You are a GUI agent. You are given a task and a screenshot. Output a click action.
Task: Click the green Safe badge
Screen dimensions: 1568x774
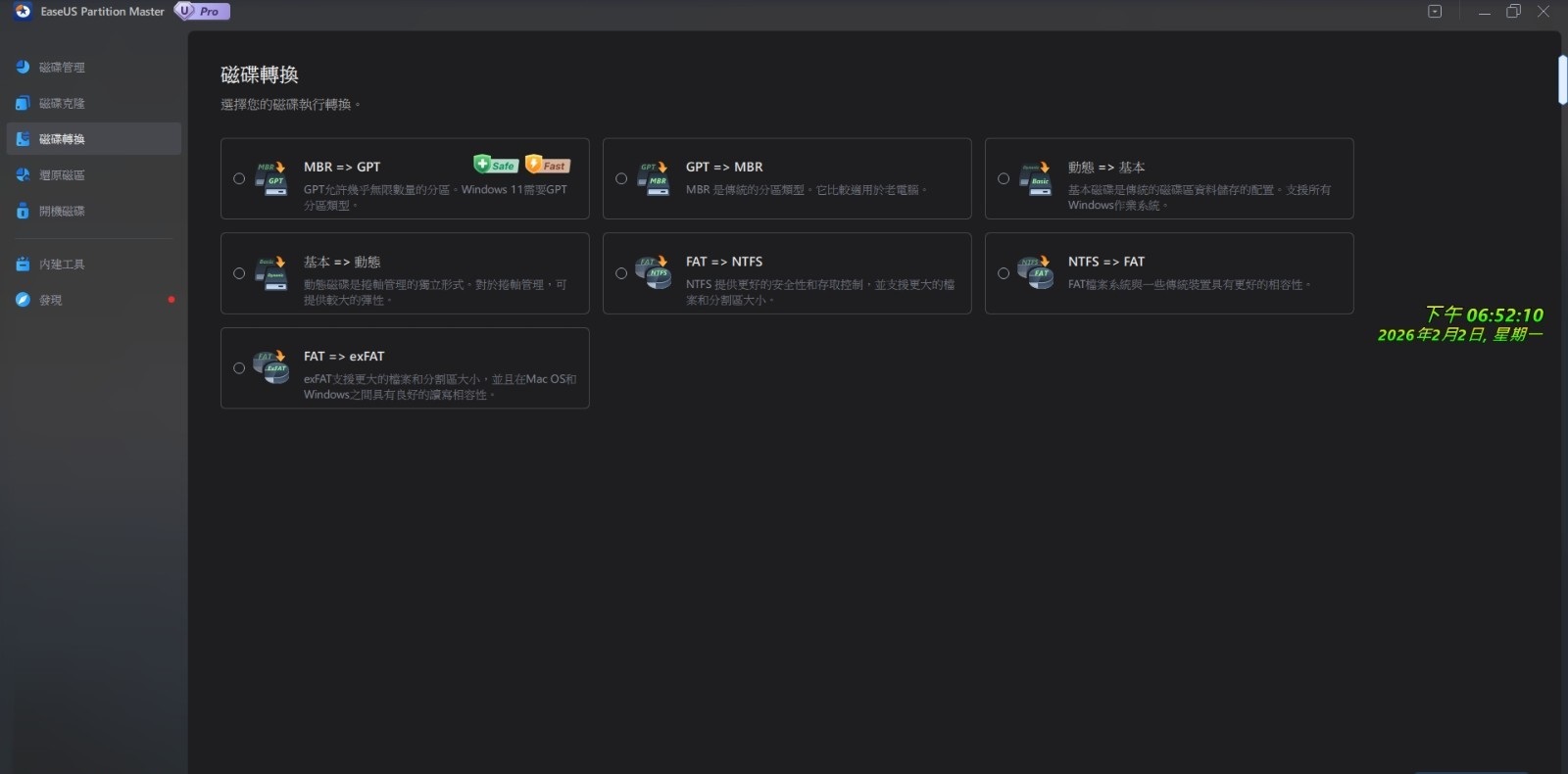(496, 165)
